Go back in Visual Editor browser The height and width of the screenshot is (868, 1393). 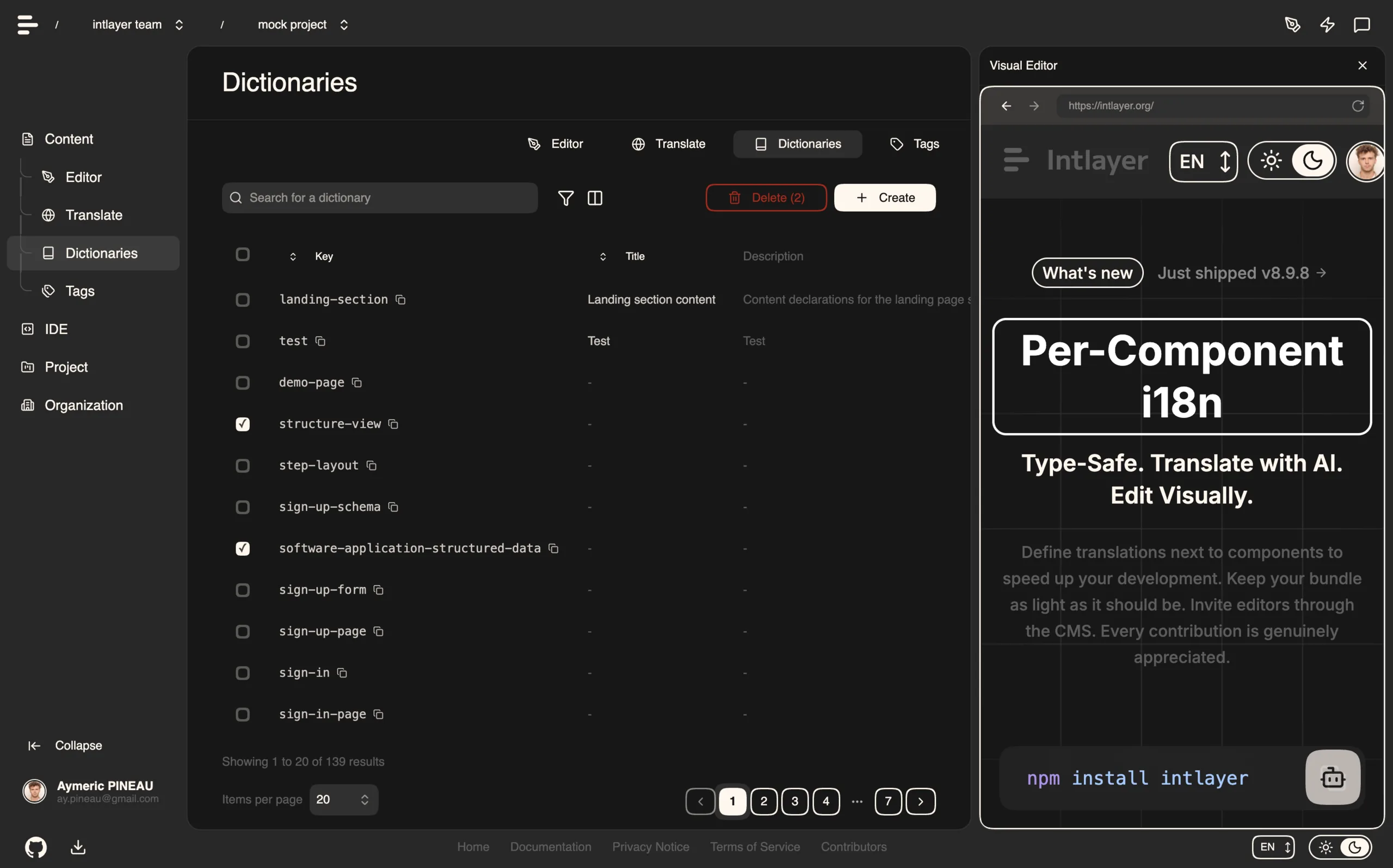pyautogui.click(x=1006, y=106)
